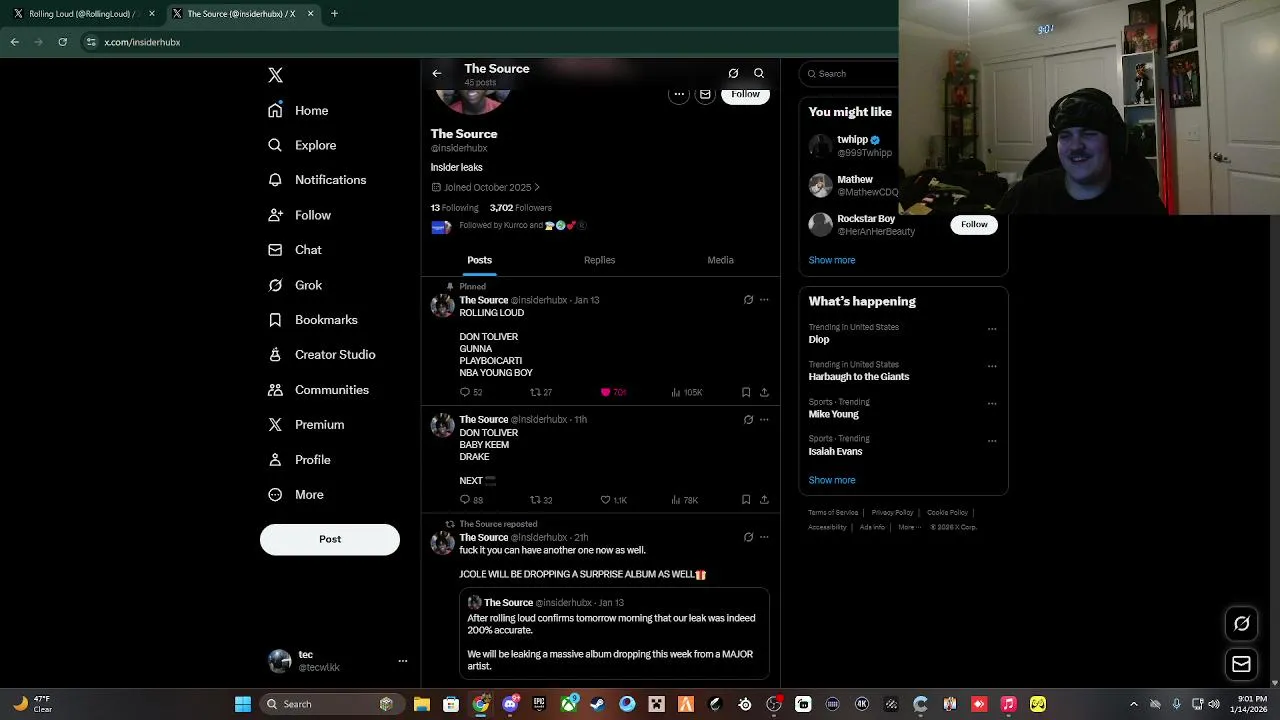The width and height of the screenshot is (1280, 720).
Task: Follow The Source profile
Action: pos(745,94)
